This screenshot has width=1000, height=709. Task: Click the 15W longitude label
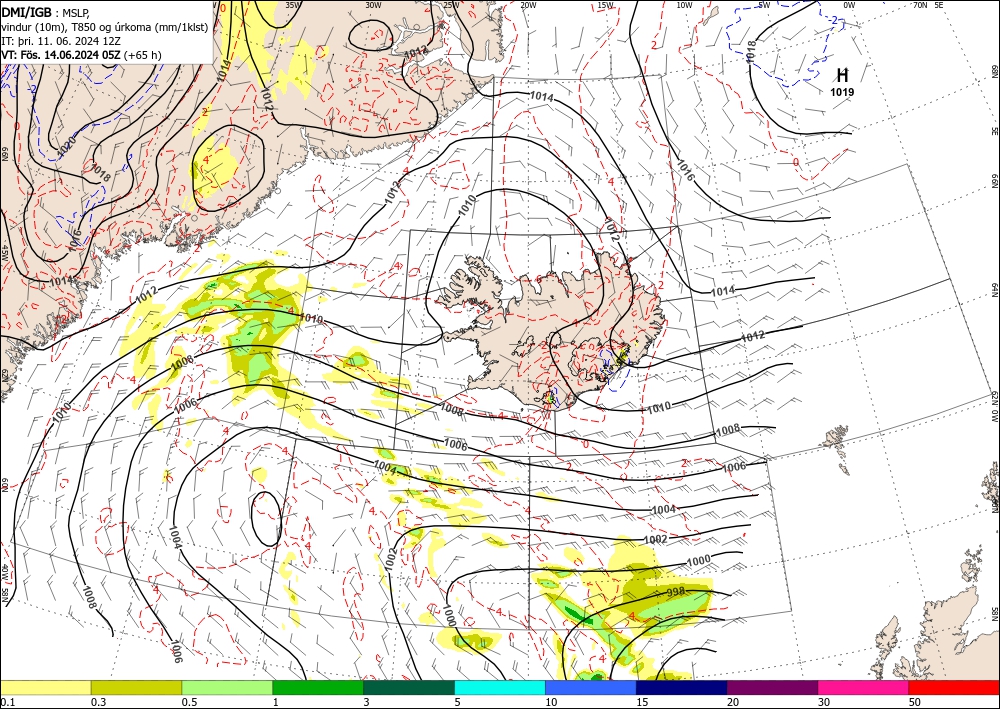(x=606, y=5)
